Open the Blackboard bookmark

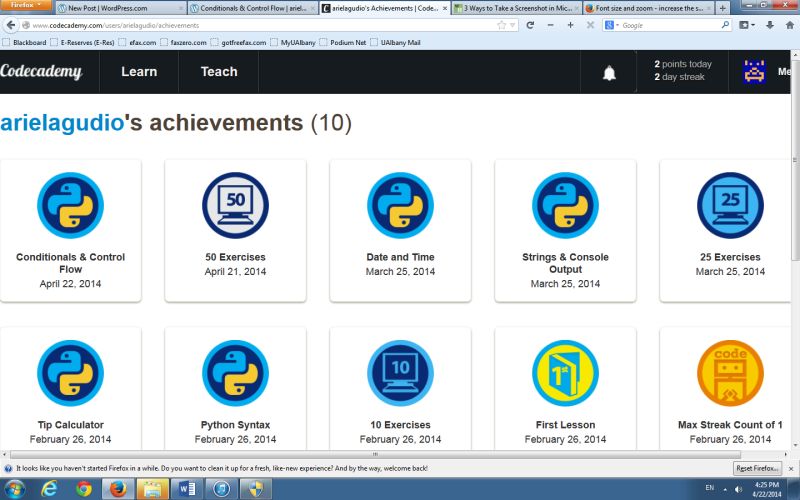pyautogui.click(x=24, y=42)
